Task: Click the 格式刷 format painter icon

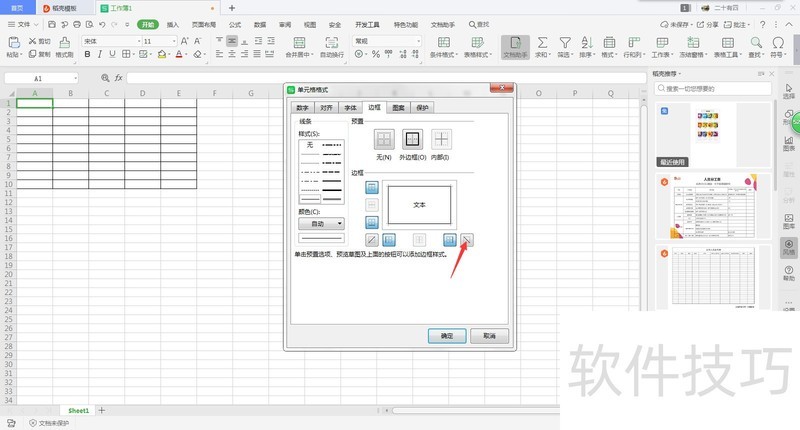Action: tap(64, 42)
